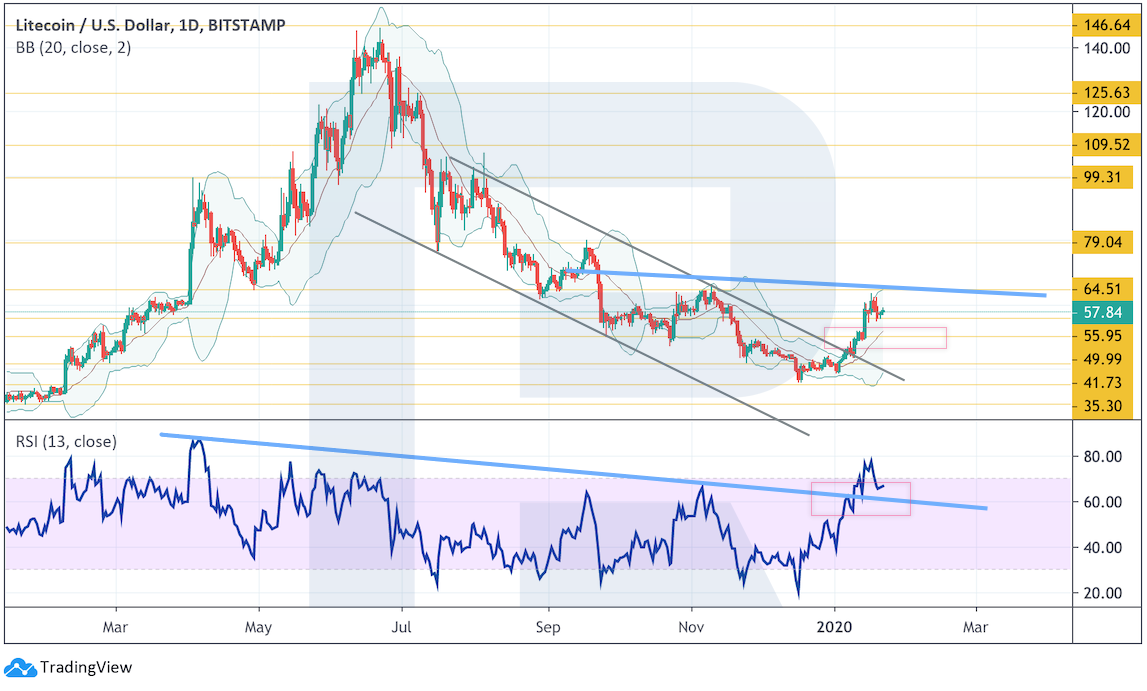Select the RSI (13, close) indicator label
The width and height of the screenshot is (1147, 691).
[x=66, y=442]
